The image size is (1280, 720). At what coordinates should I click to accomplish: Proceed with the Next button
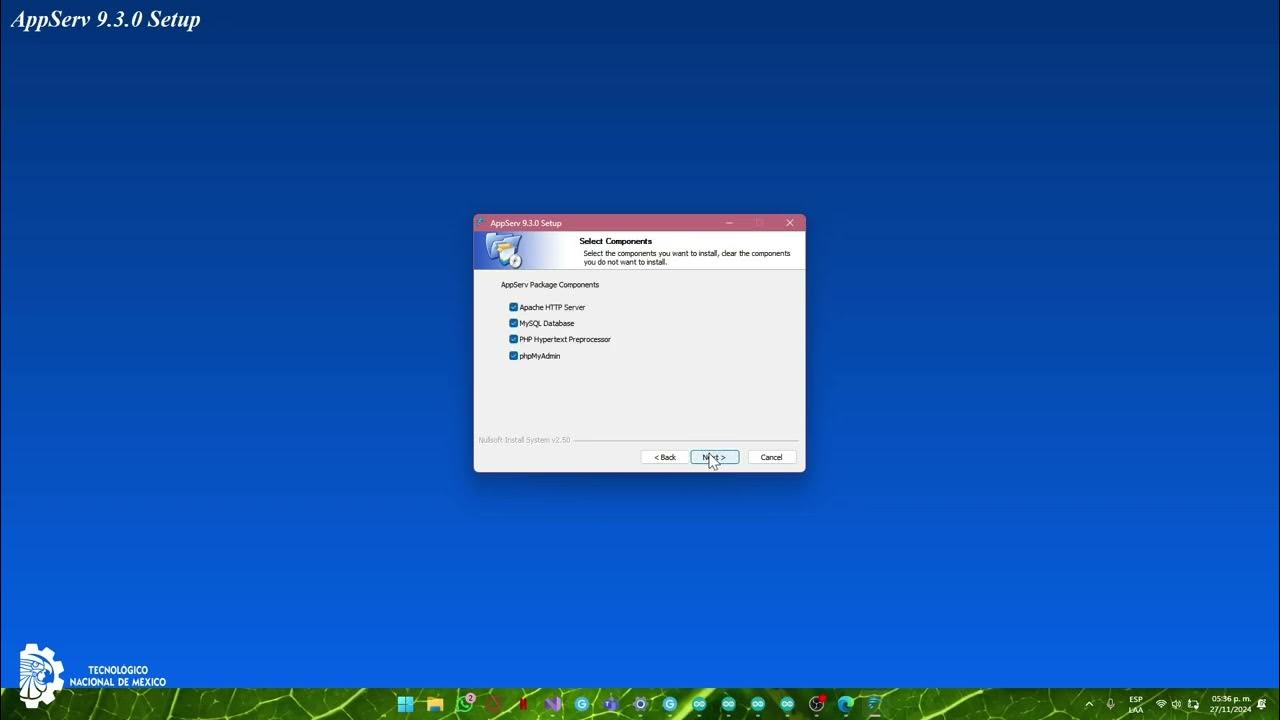714,457
